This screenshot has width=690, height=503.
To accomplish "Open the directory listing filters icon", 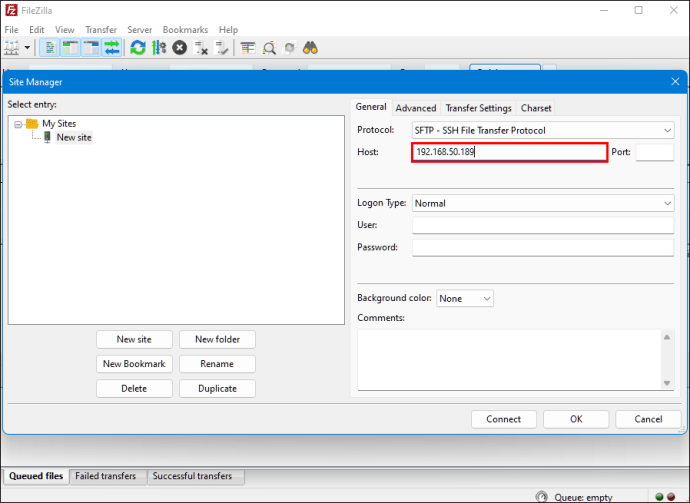I will pos(248,48).
